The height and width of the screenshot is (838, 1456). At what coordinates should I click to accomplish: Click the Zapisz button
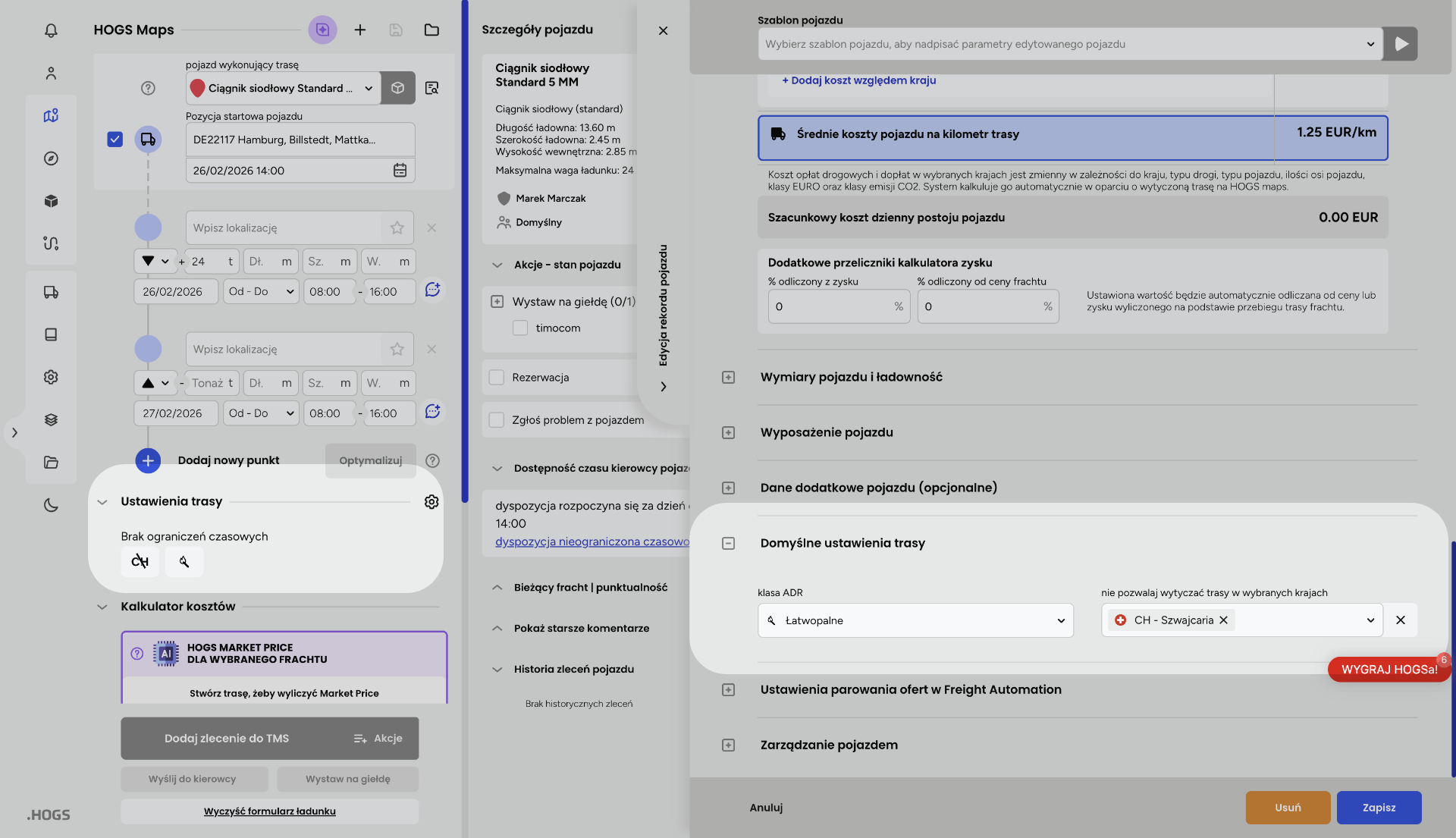1379,808
